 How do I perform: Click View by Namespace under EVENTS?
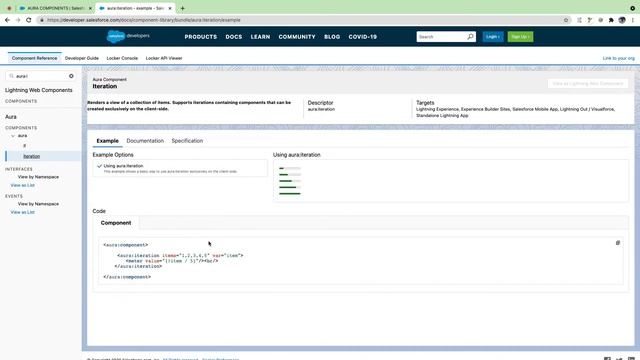38,204
